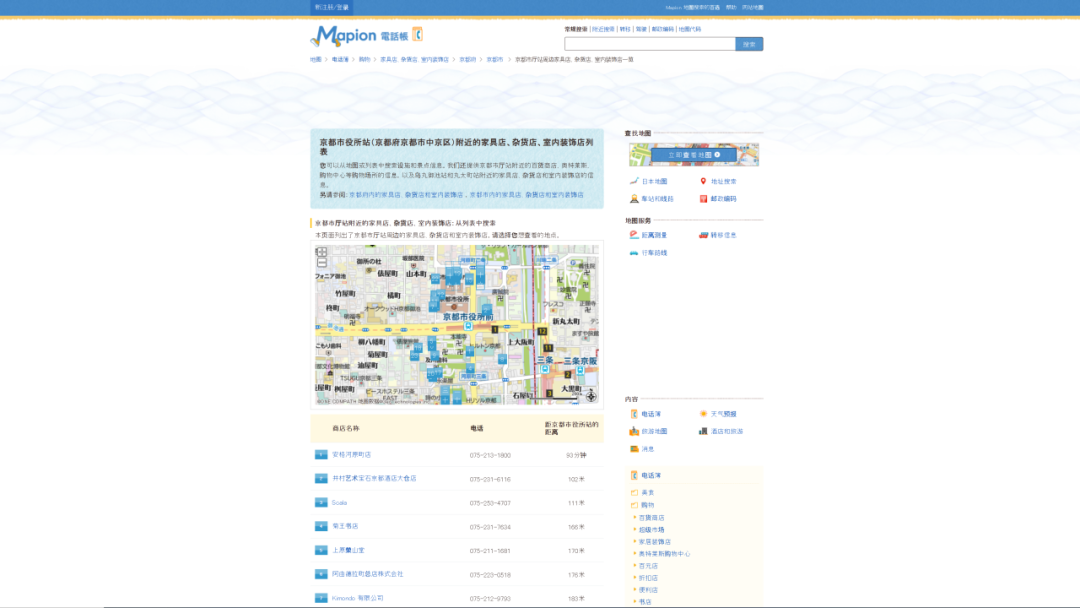The image size is (1080, 608).
Task: Open the 安格河原町店 shop link
Action: pyautogui.click(x=351, y=454)
